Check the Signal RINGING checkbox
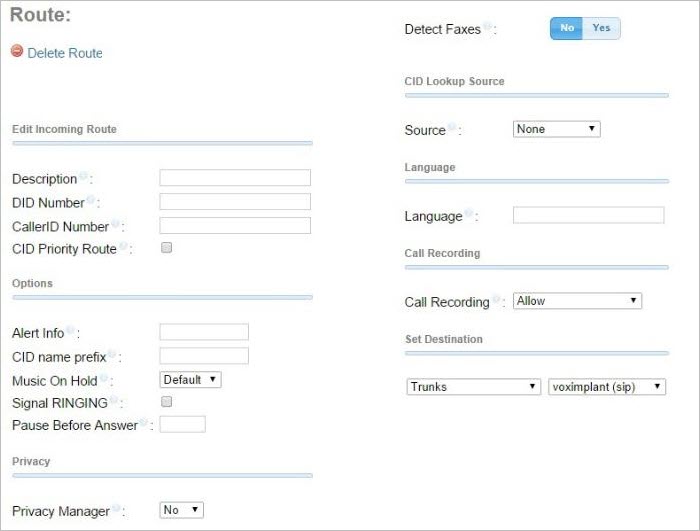 pos(167,401)
